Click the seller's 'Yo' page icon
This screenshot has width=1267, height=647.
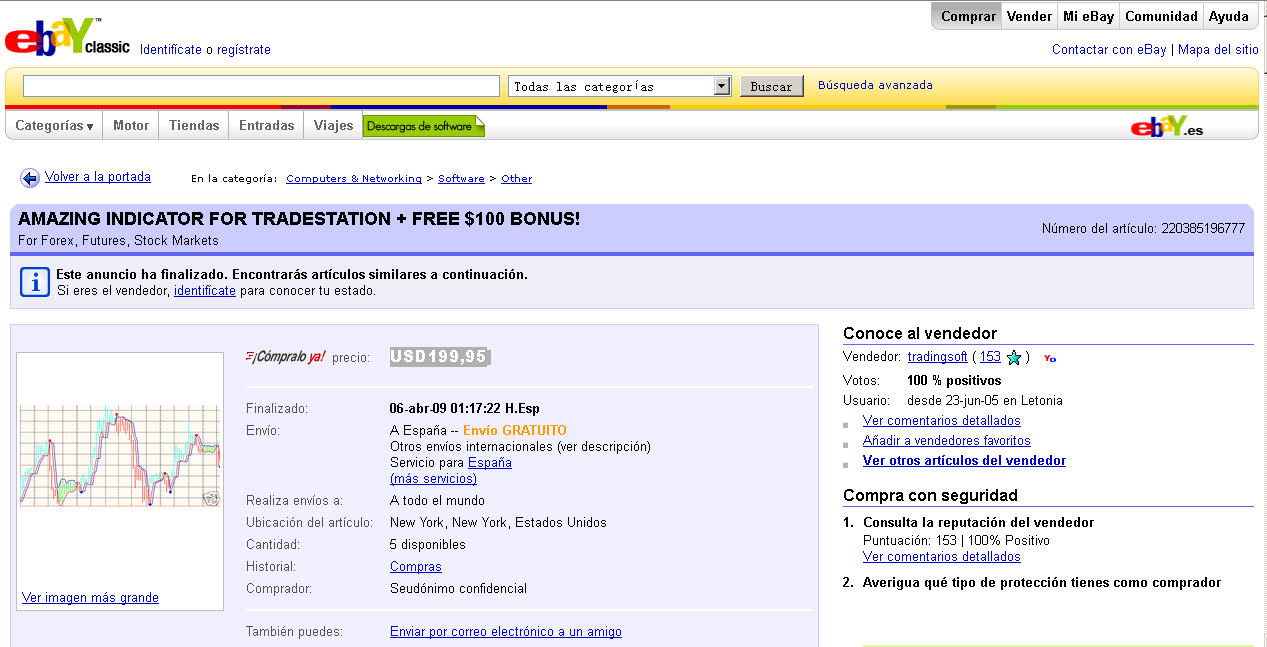point(1049,358)
